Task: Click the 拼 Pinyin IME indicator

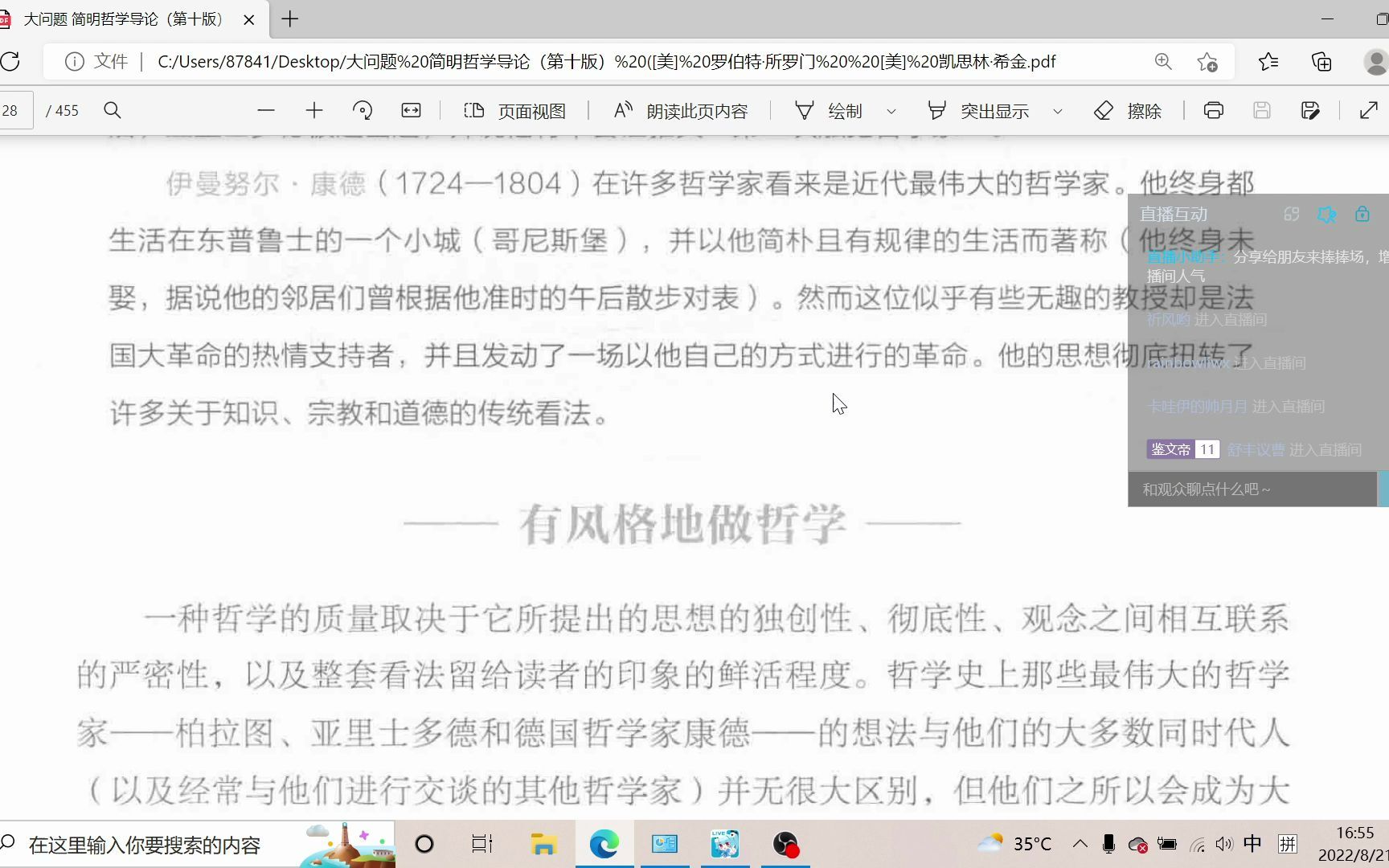Action: coord(1288,844)
